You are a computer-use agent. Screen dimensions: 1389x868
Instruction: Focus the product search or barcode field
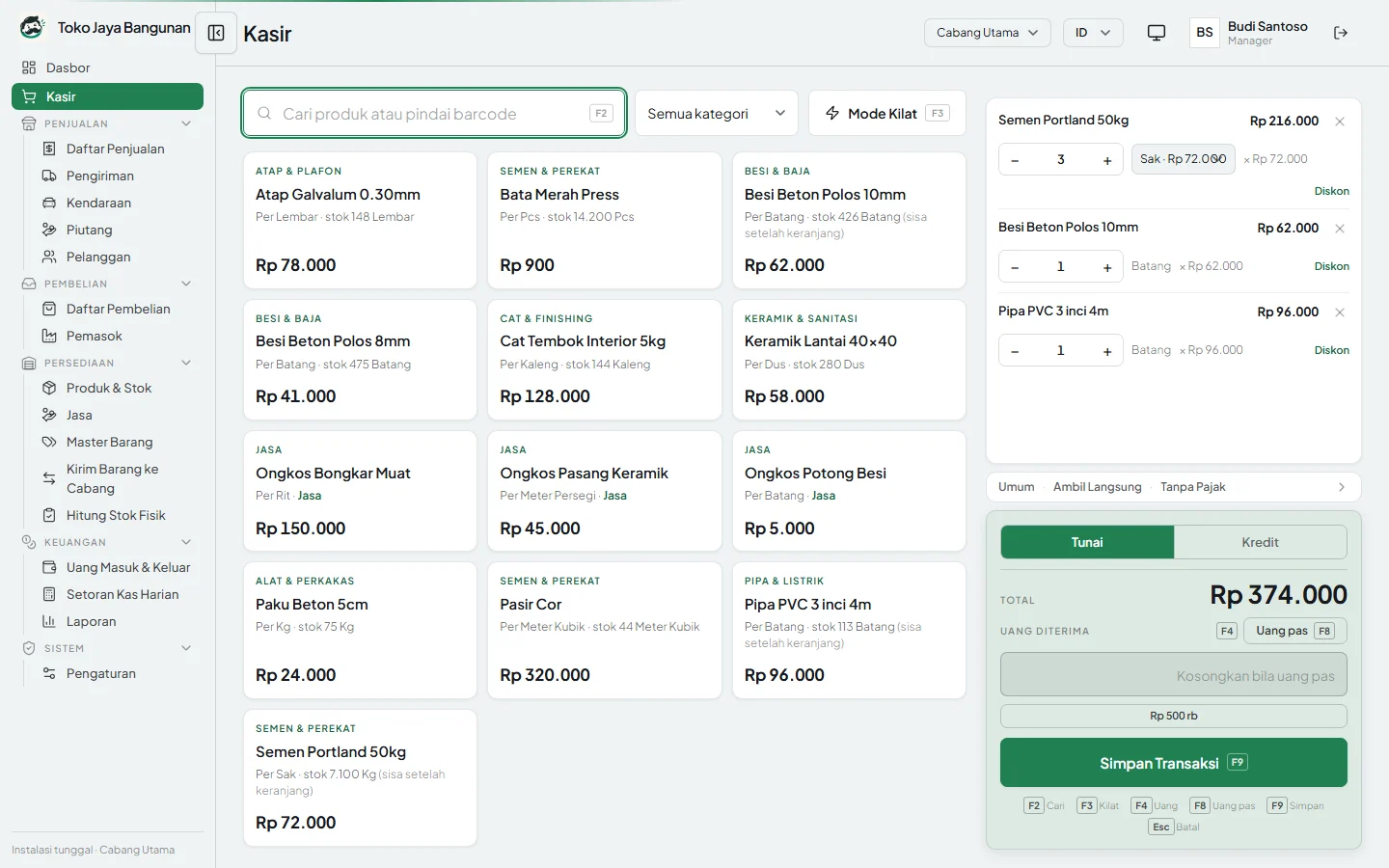[434, 114]
